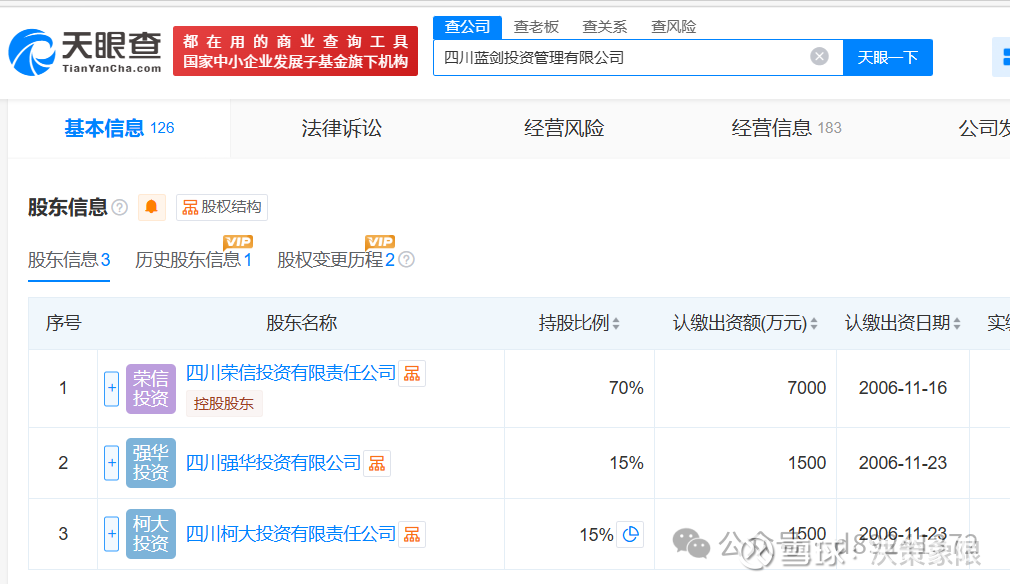Click help icon next to 股东信息 heading
Viewport: 1010px width, 584px height.
(x=120, y=208)
